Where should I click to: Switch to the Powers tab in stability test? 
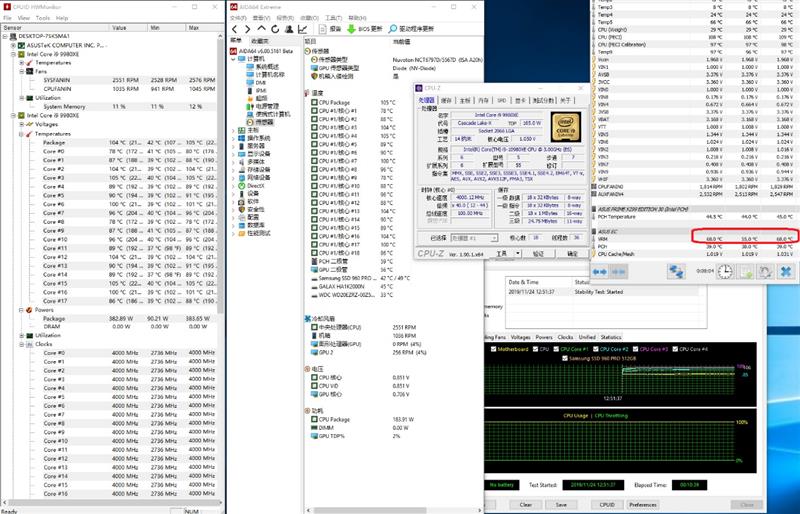[544, 337]
